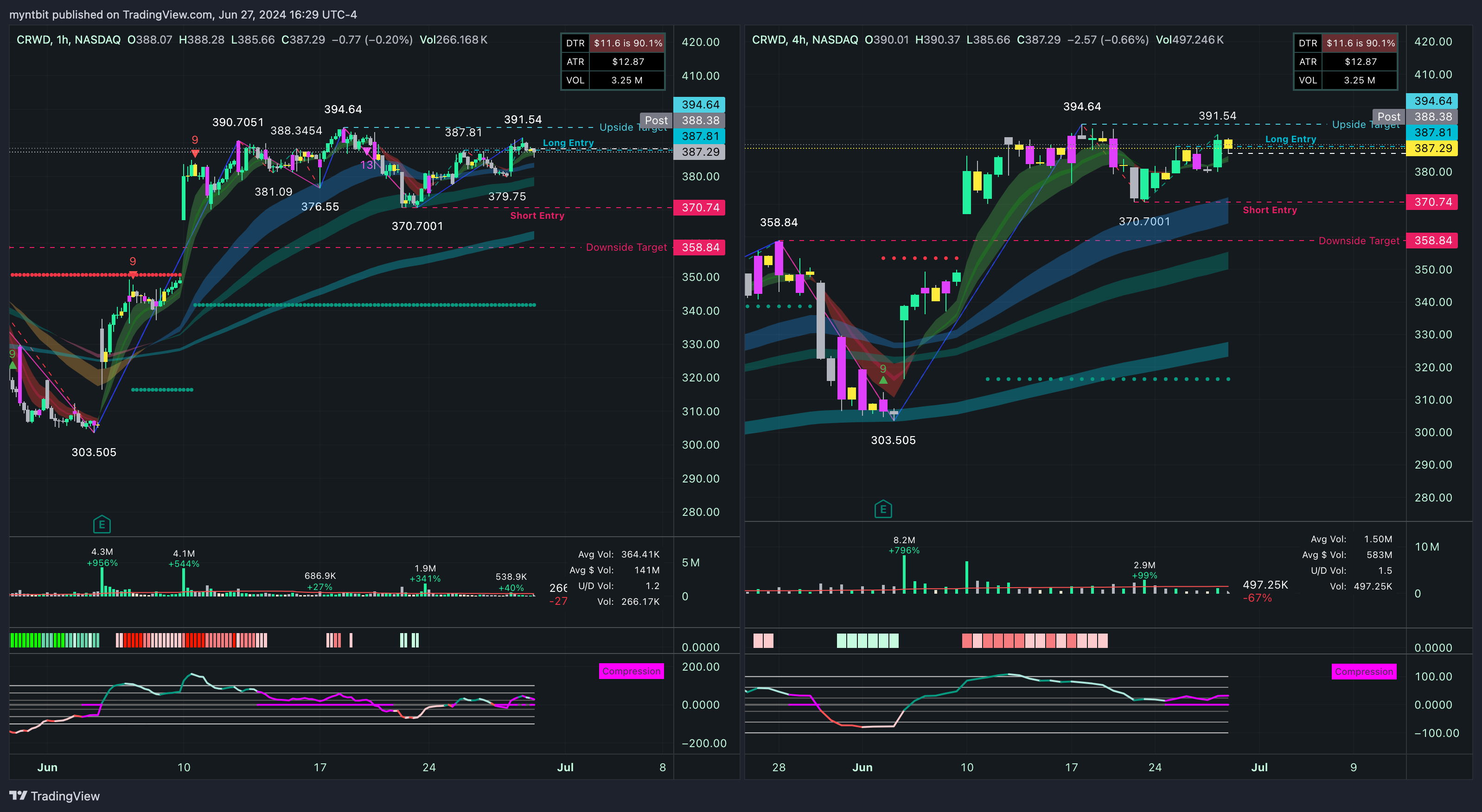Image resolution: width=1482 pixels, height=812 pixels.
Task: Click the Post tag on 4h price axis
Action: point(1388,117)
